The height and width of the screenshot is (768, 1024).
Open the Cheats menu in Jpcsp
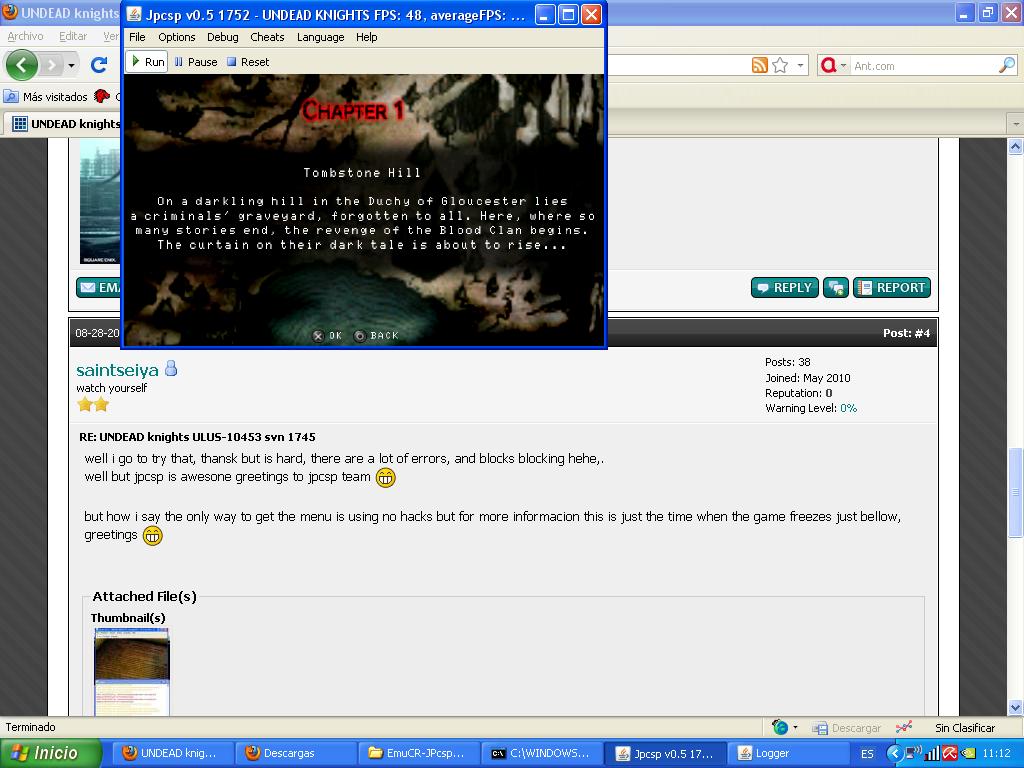[x=267, y=37]
